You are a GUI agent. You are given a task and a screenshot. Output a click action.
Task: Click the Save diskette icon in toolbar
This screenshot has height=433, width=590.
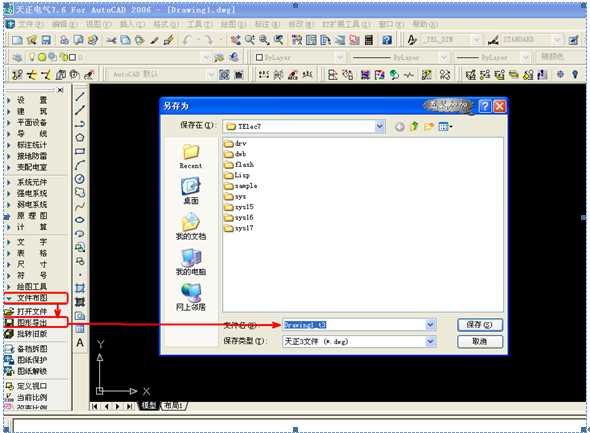click(46, 40)
